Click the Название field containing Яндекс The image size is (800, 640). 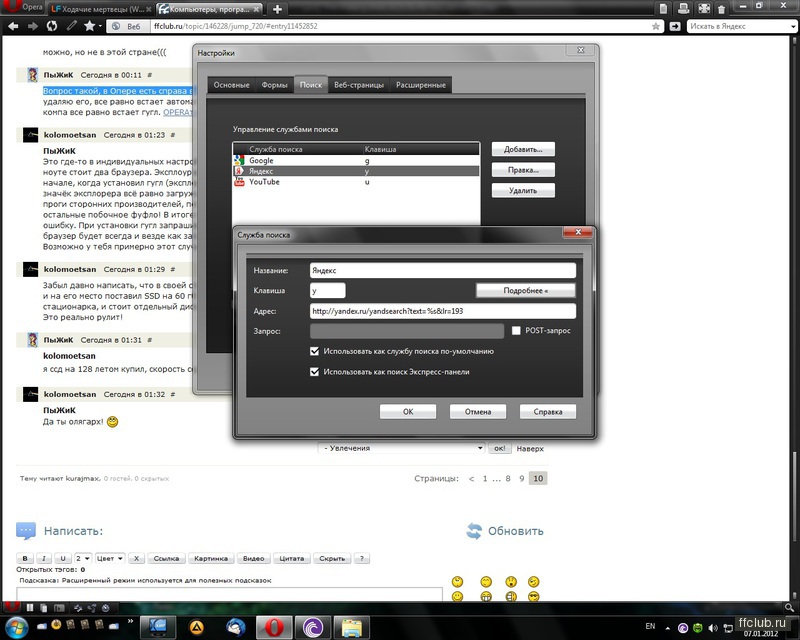[442, 270]
